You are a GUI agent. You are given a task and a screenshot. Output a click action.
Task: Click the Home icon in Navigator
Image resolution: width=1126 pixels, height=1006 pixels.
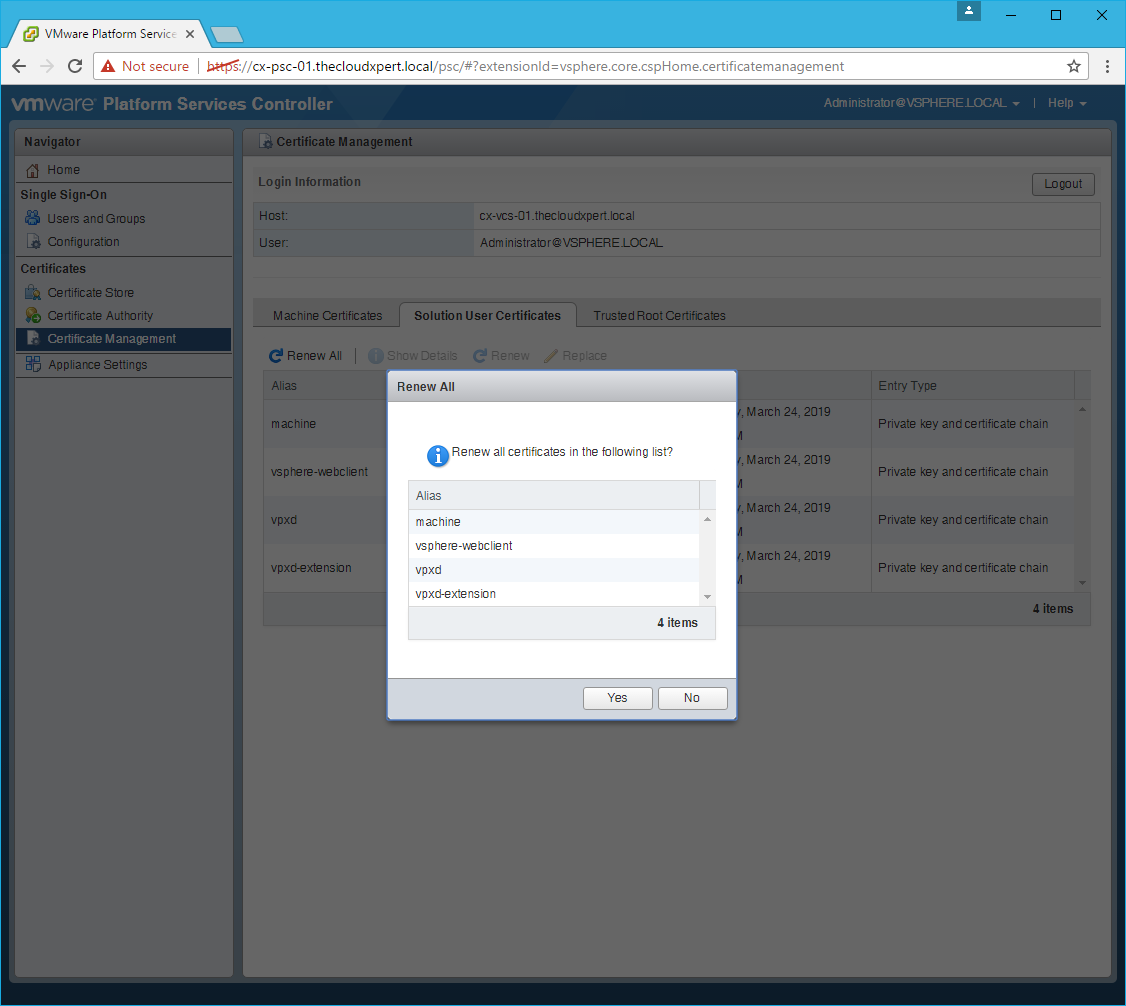[33, 170]
